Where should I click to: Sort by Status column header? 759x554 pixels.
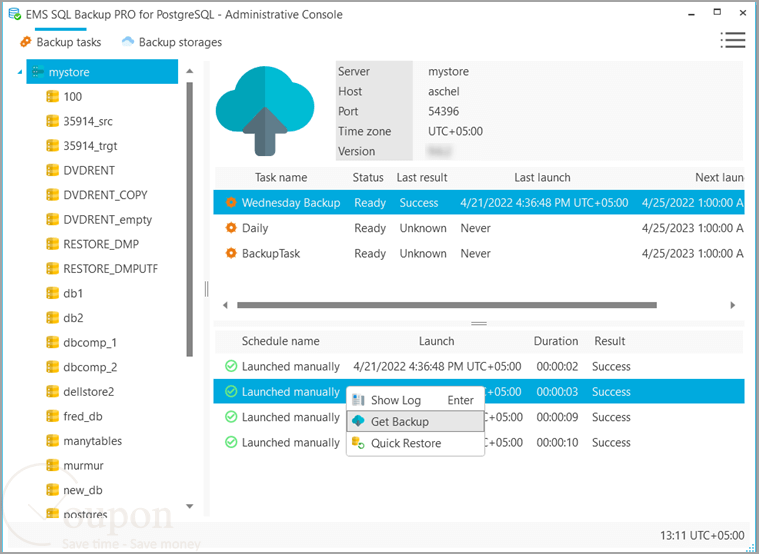[x=368, y=178]
